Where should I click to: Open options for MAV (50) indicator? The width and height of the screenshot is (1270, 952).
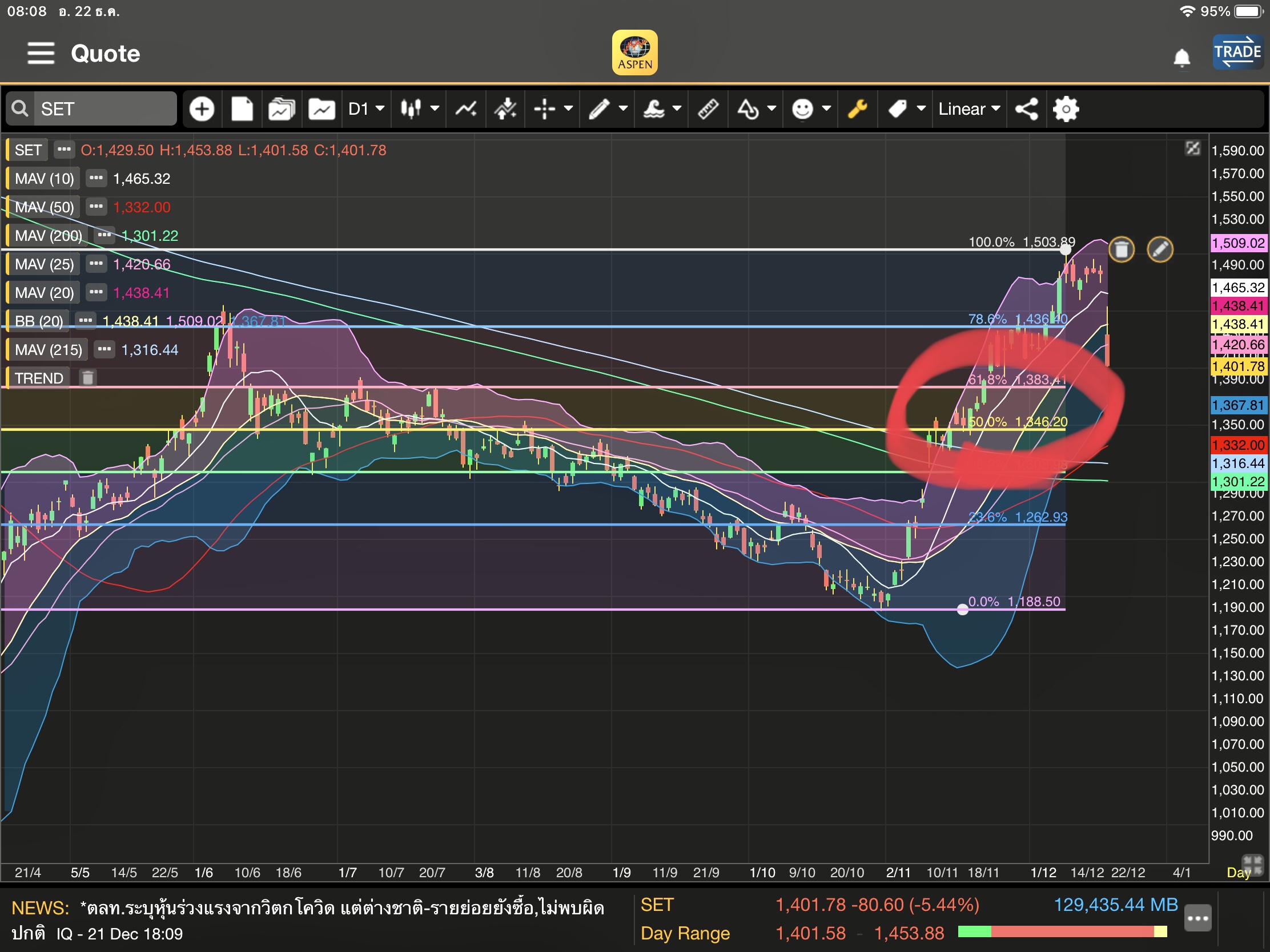[x=96, y=207]
